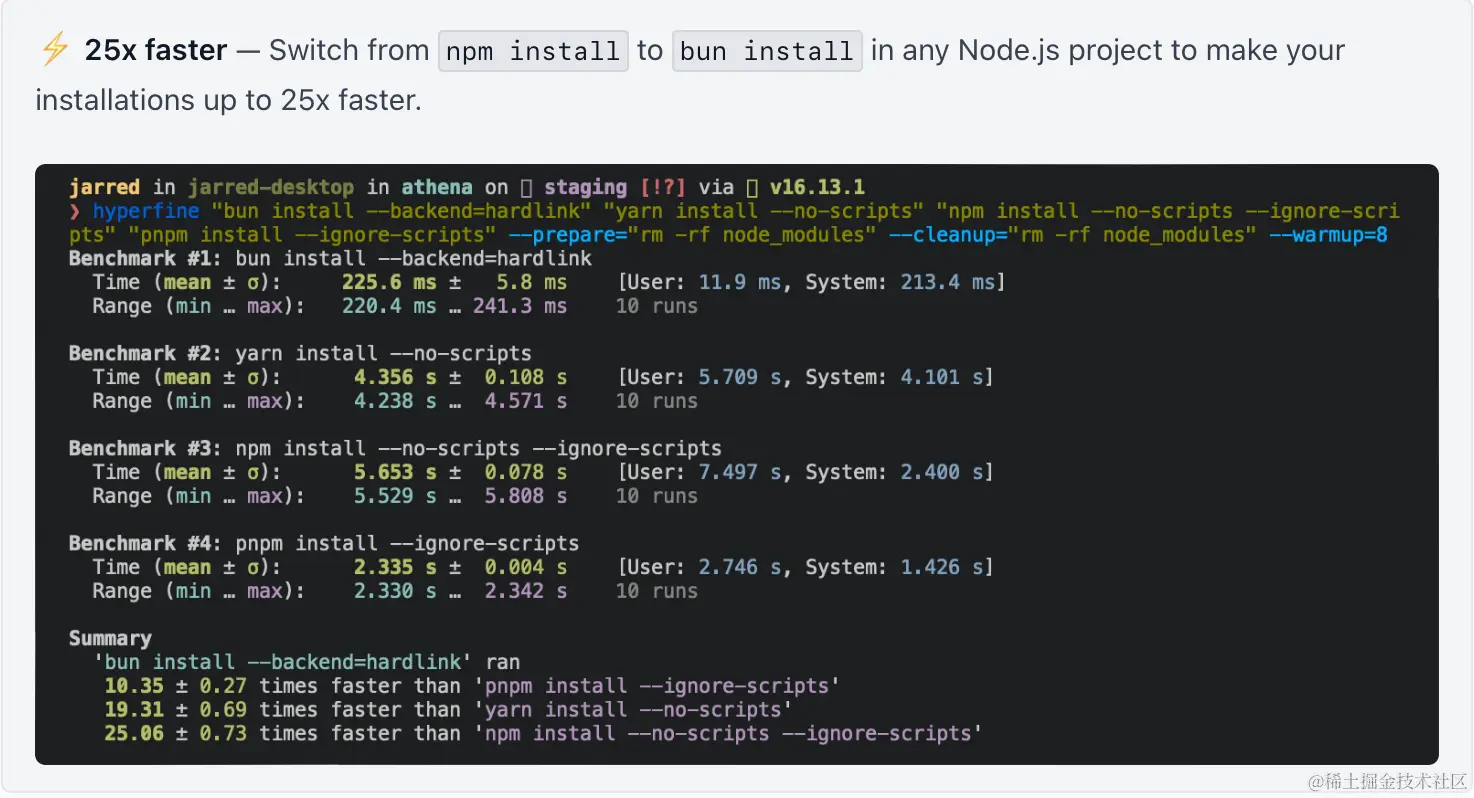Click 'System: 213.4 ms' in benchmark #1

900,283
